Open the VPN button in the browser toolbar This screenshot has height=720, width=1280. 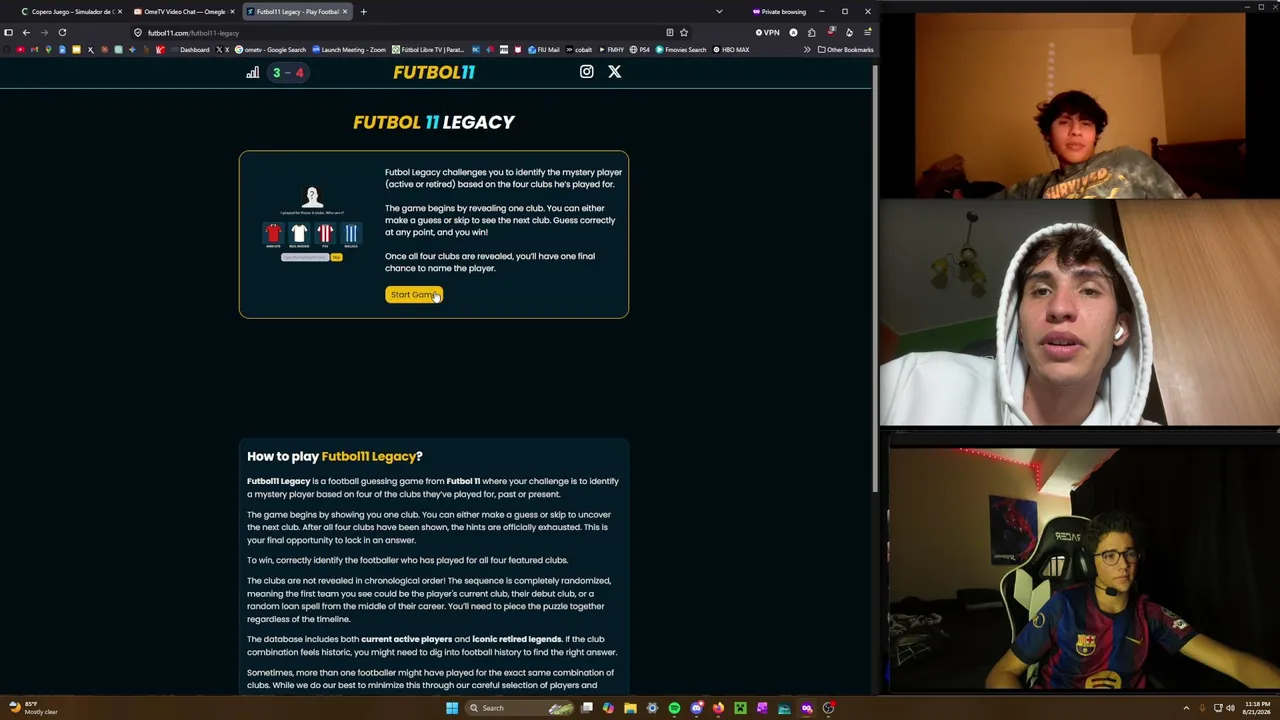click(x=768, y=32)
